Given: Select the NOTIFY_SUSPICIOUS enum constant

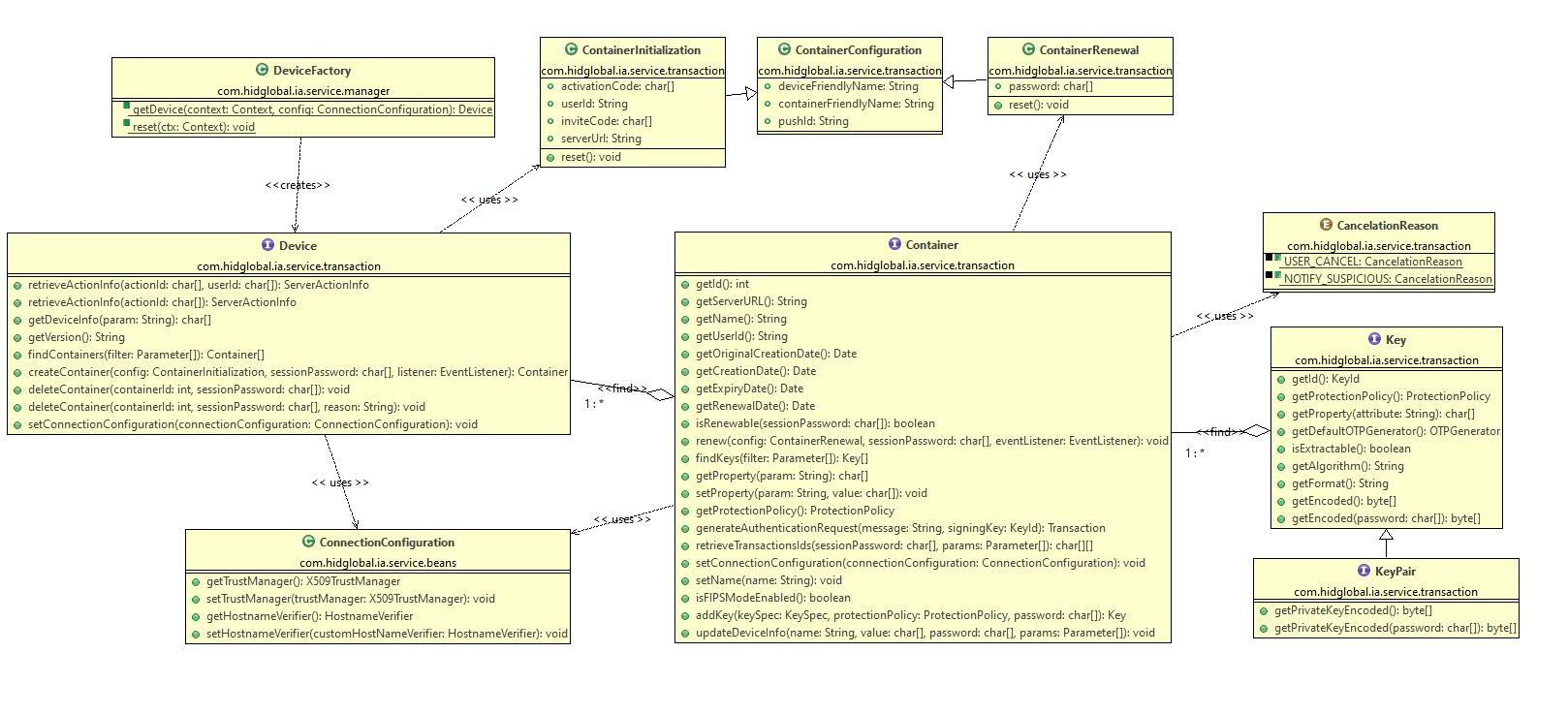Looking at the screenshot, I should pyautogui.click(x=1387, y=279).
